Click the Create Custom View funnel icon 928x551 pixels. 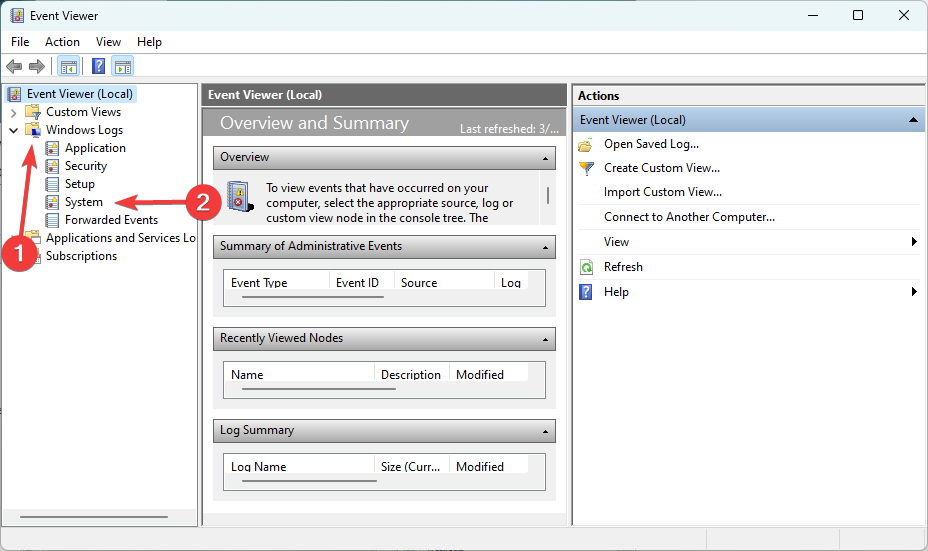(x=586, y=168)
